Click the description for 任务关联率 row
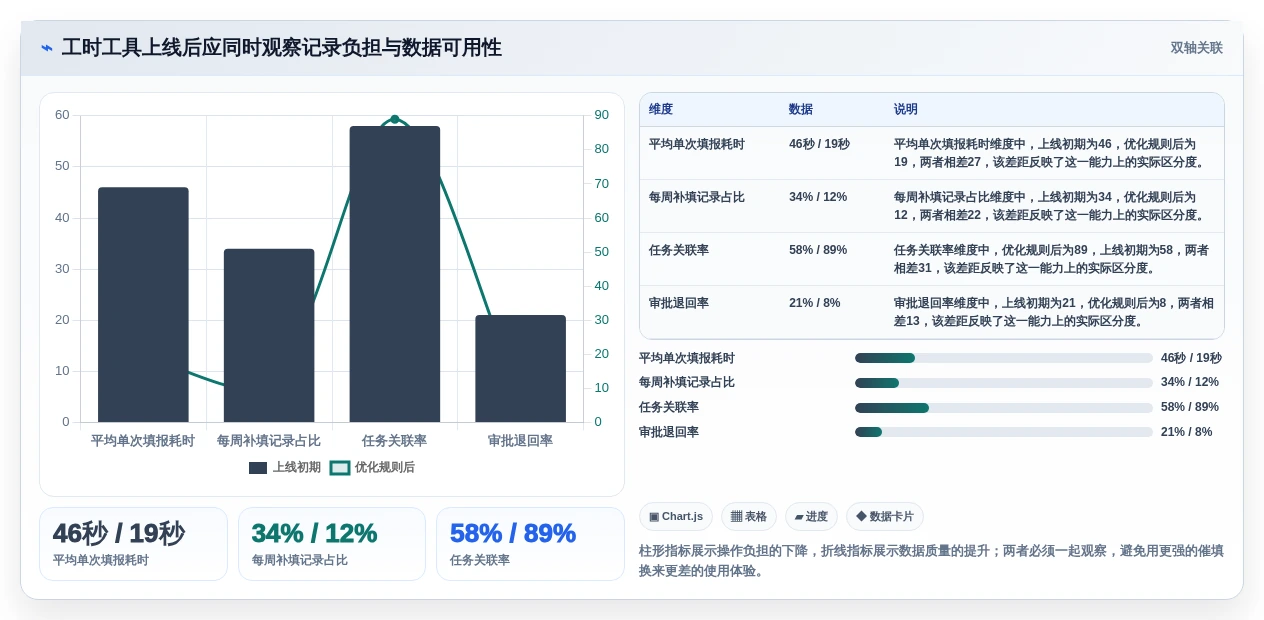The image size is (1264, 620). coord(1052,259)
